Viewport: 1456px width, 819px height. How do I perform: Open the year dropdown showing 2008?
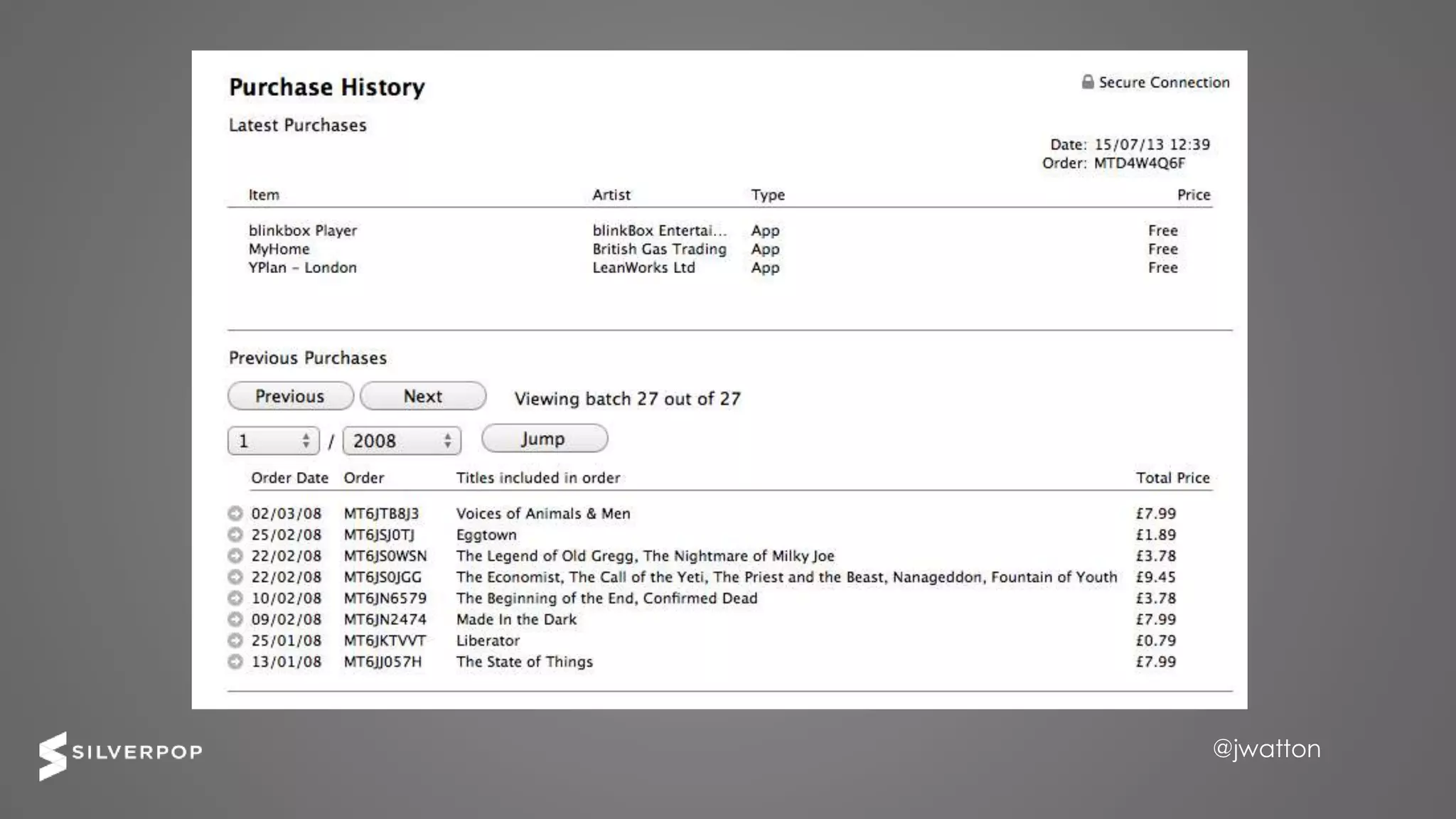402,441
